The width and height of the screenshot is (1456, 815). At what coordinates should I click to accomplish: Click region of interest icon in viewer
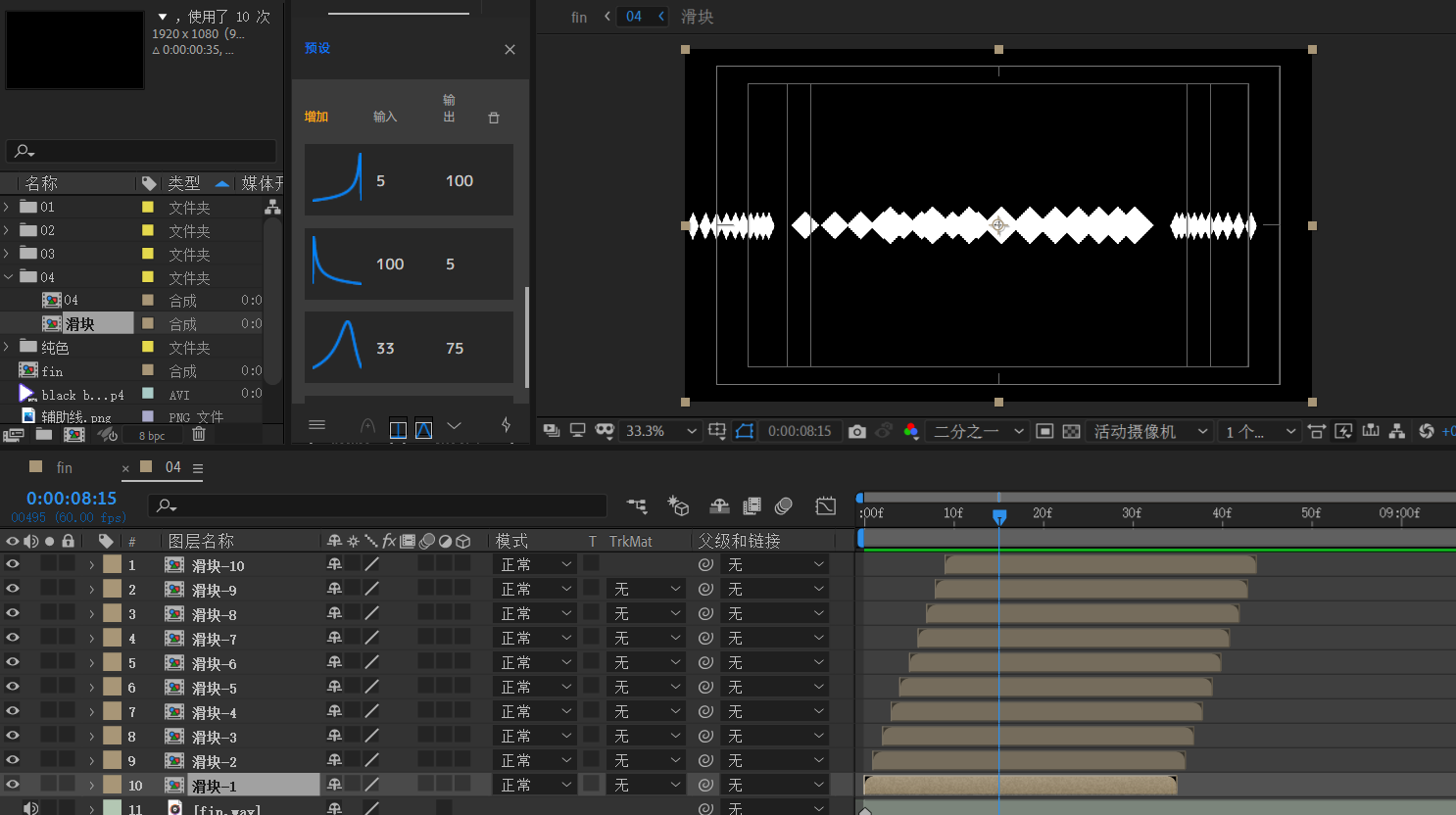click(1045, 431)
